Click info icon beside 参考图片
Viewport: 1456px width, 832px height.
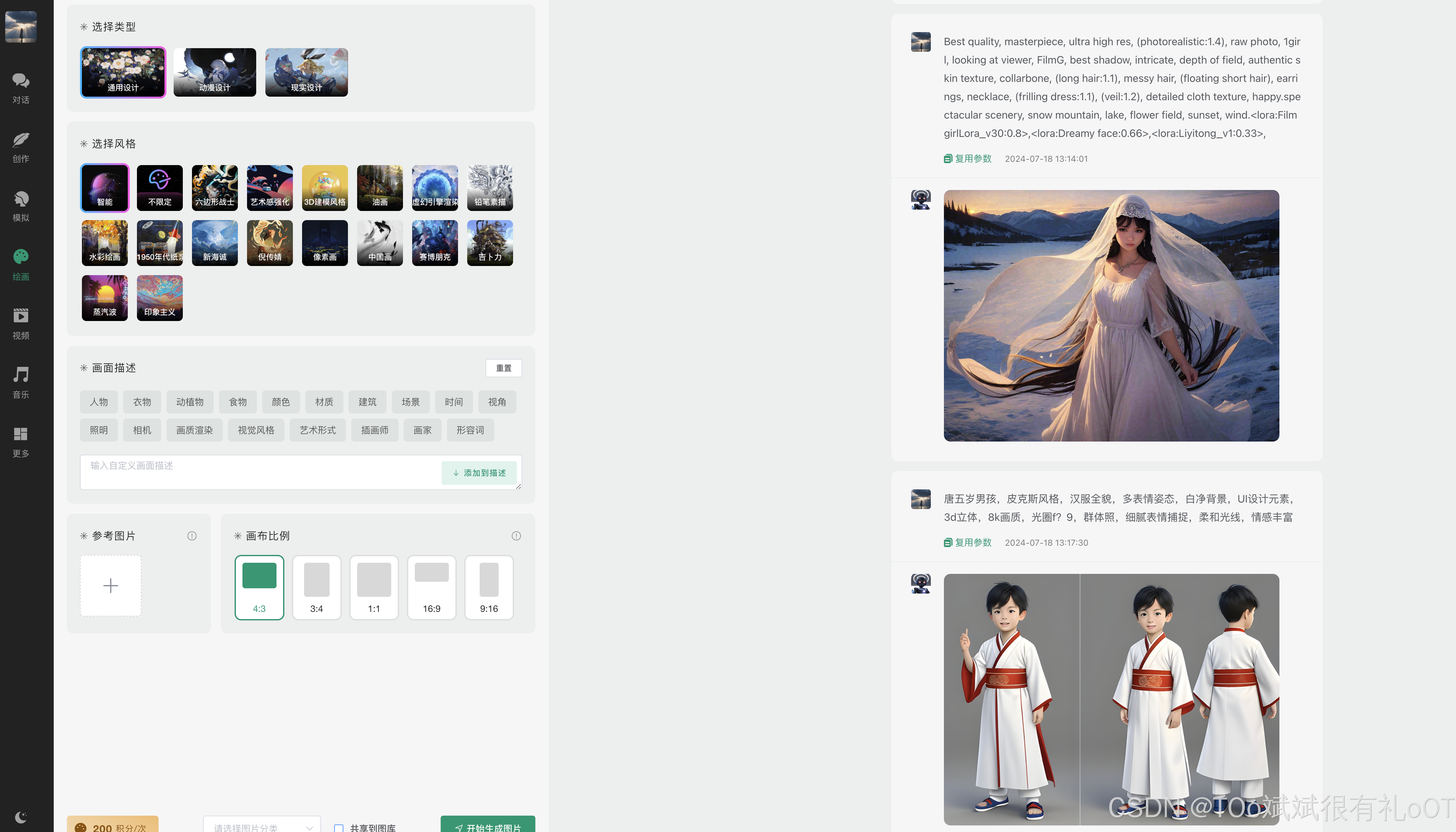click(x=192, y=536)
